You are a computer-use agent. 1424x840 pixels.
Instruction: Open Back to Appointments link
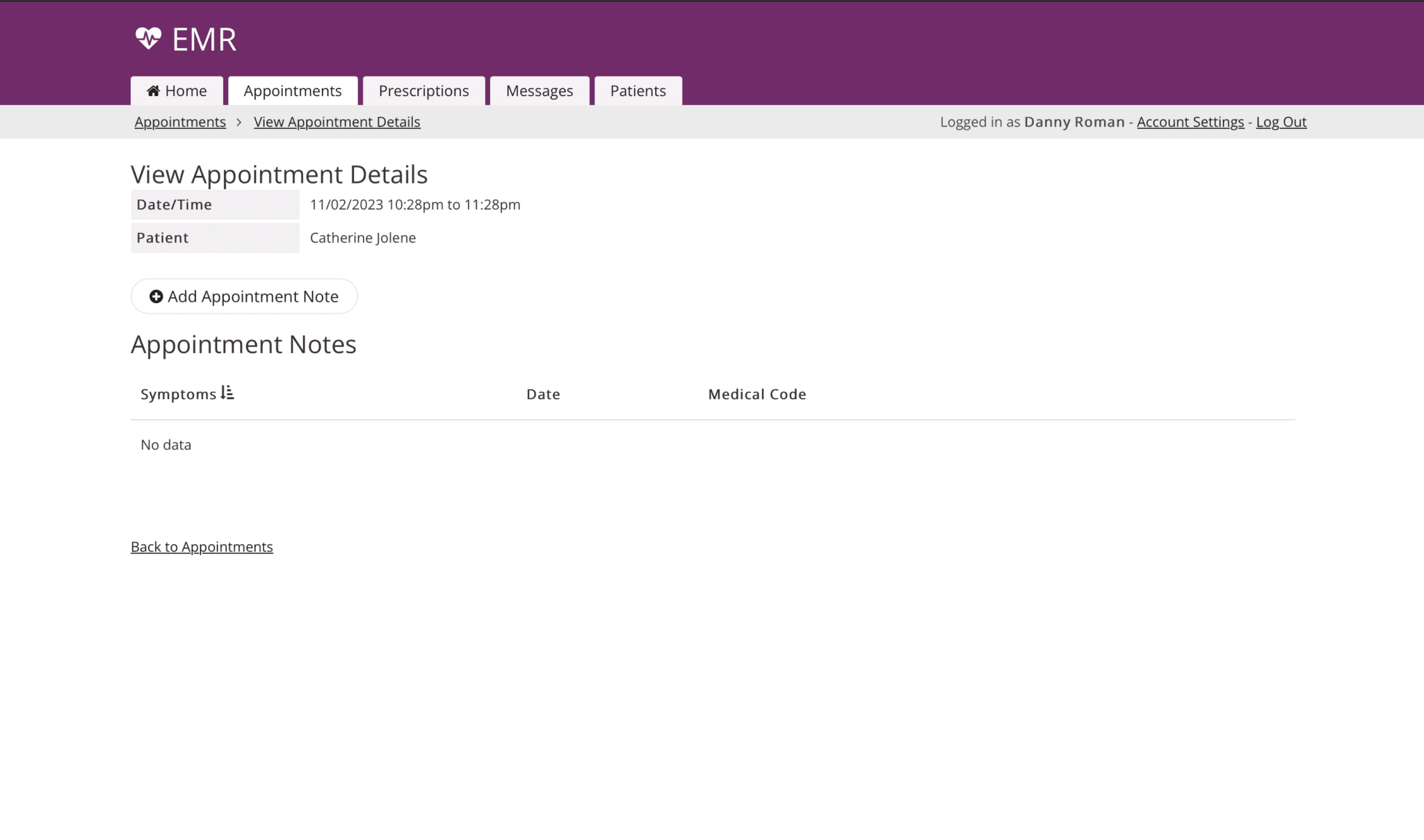pyautogui.click(x=201, y=547)
